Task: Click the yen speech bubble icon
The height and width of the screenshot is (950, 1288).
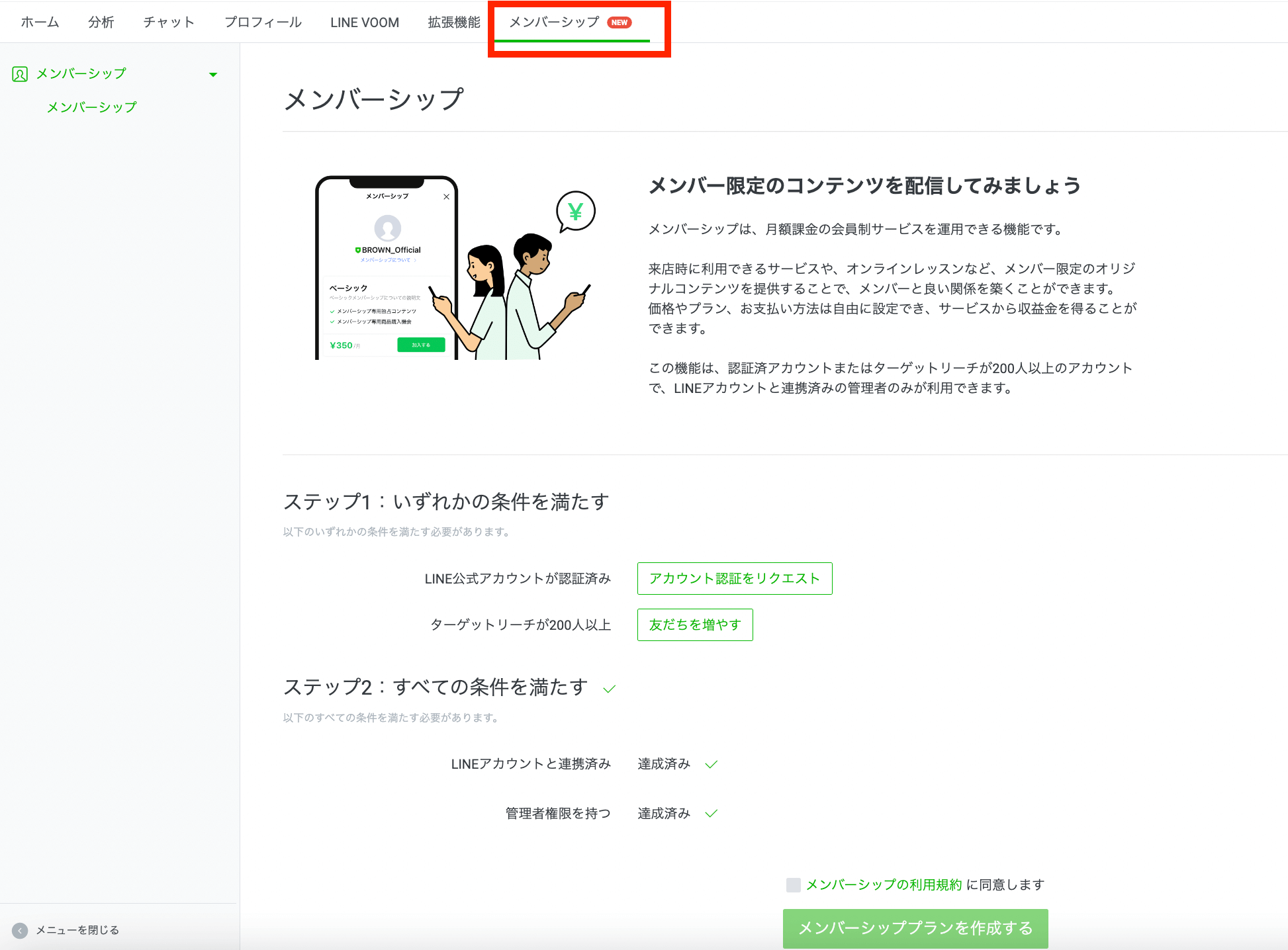Action: coord(575,212)
